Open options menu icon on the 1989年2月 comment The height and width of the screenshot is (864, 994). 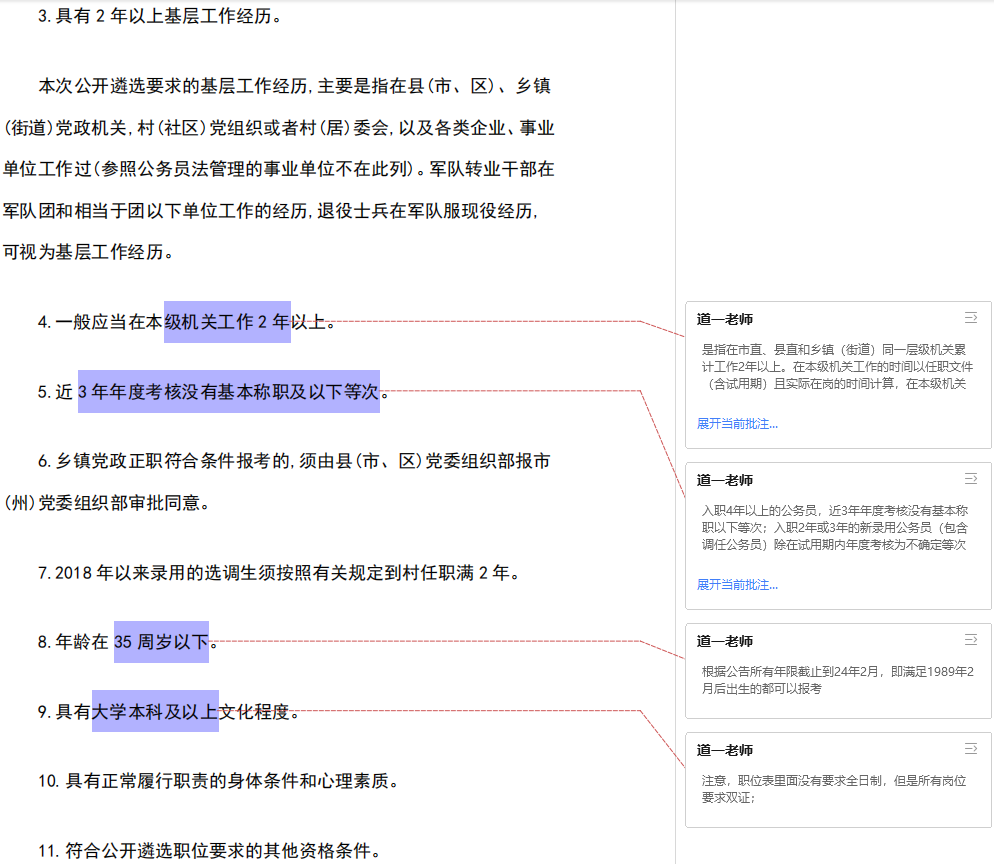point(970,640)
